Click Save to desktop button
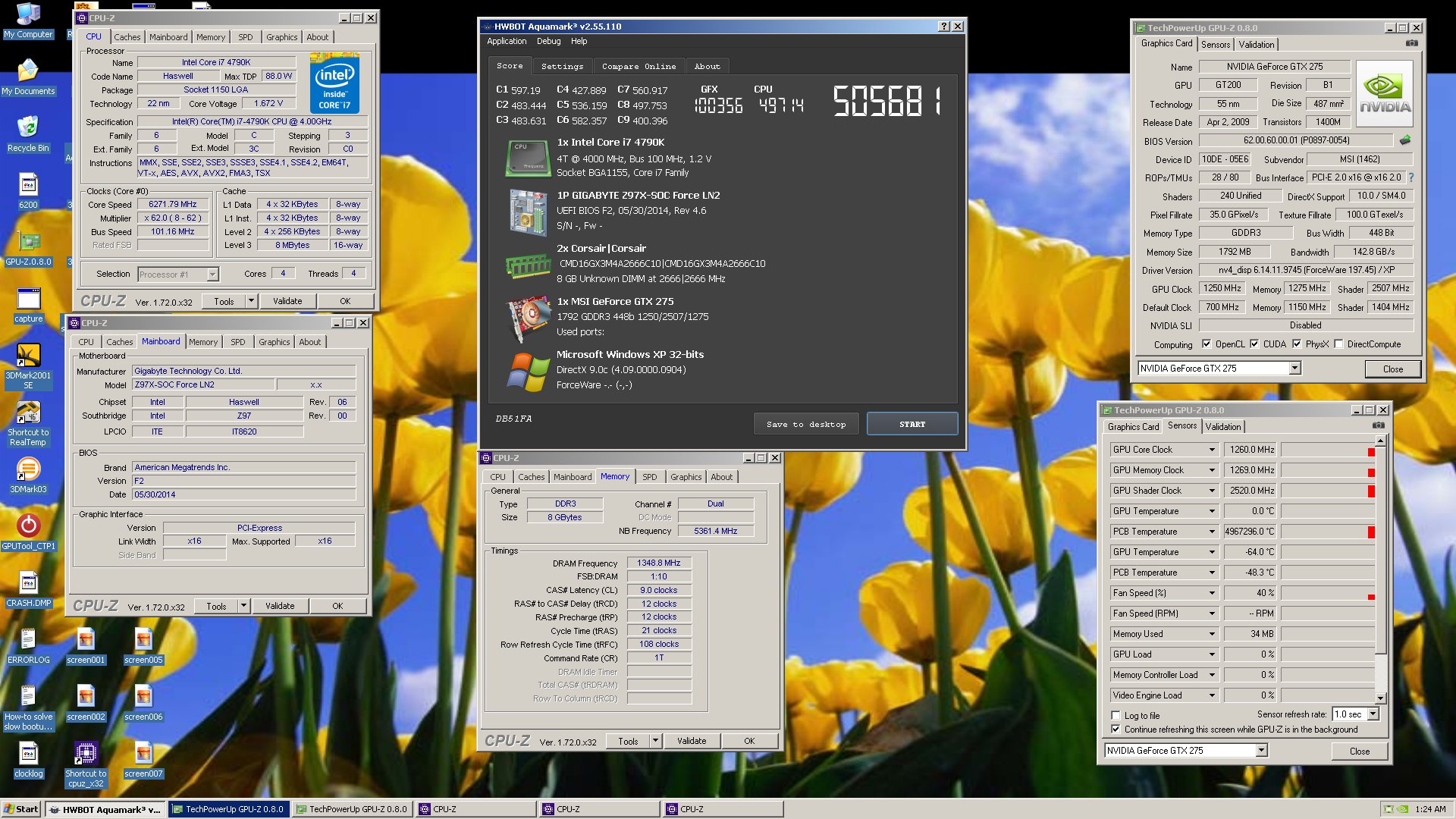 [806, 424]
